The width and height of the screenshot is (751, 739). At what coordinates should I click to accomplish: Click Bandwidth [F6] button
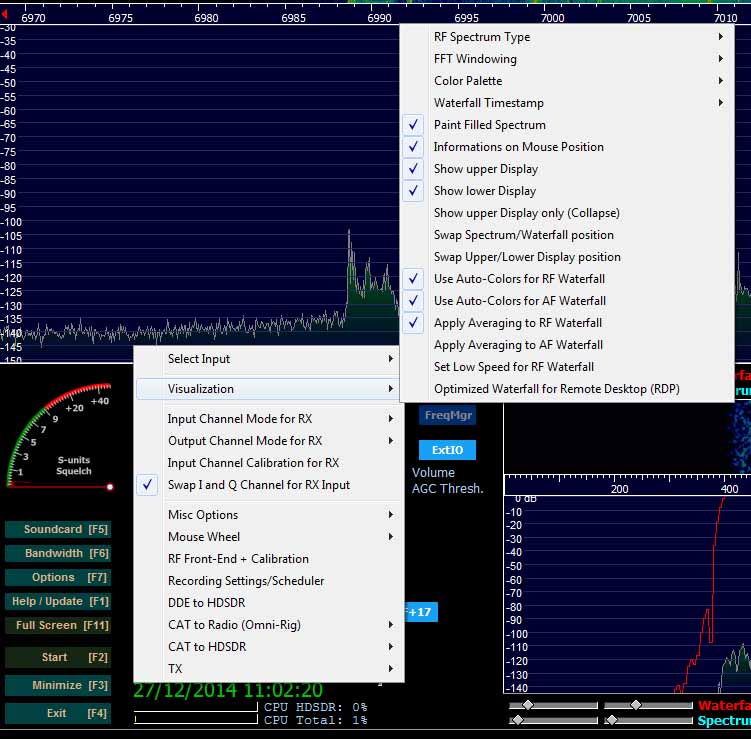58,553
